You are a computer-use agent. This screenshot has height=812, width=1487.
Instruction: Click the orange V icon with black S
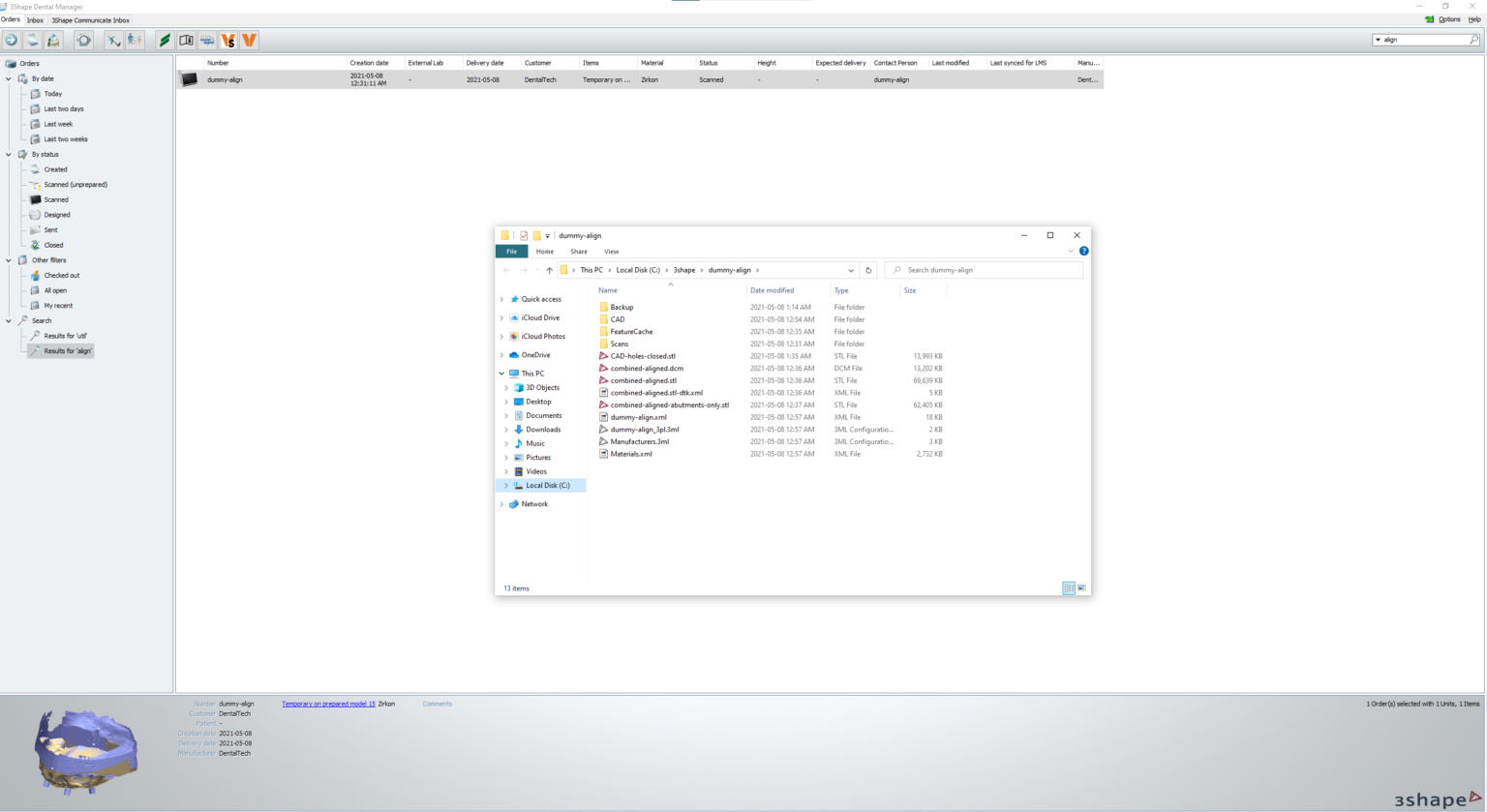coord(228,40)
